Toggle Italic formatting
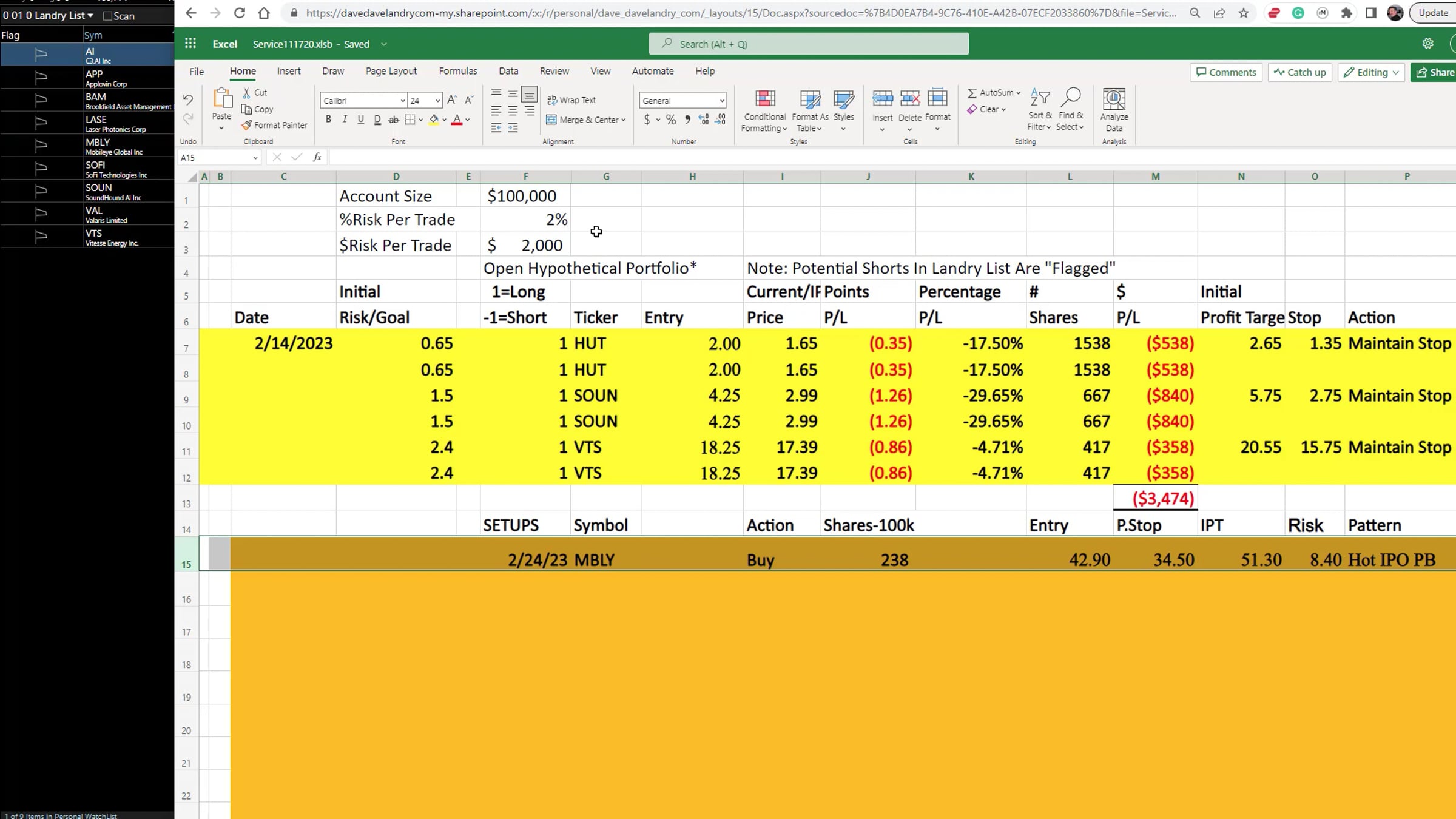Viewport: 1456px width, 819px height. (x=345, y=120)
